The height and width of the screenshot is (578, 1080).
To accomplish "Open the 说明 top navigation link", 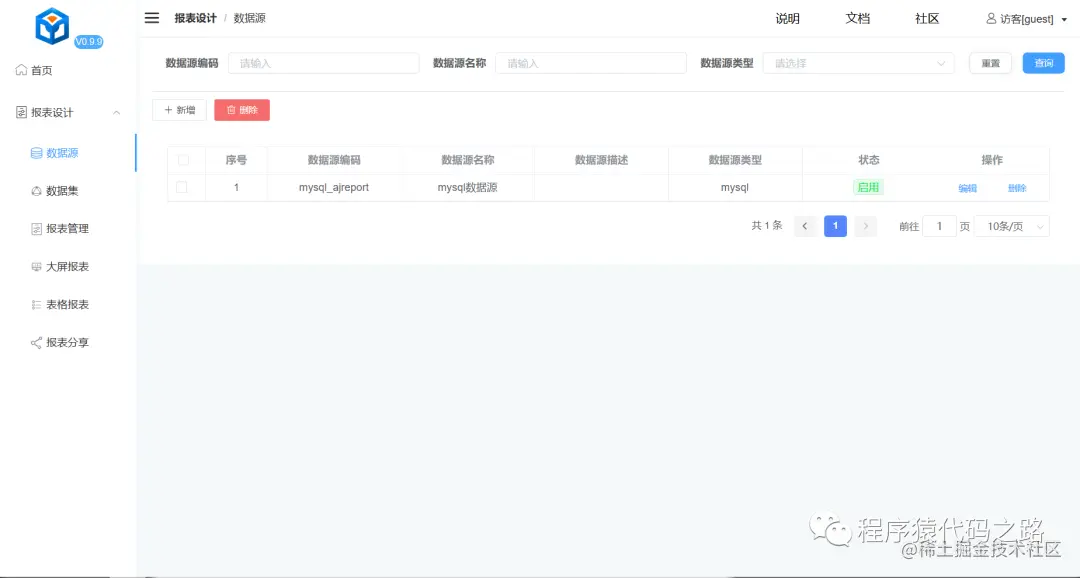I will click(787, 19).
